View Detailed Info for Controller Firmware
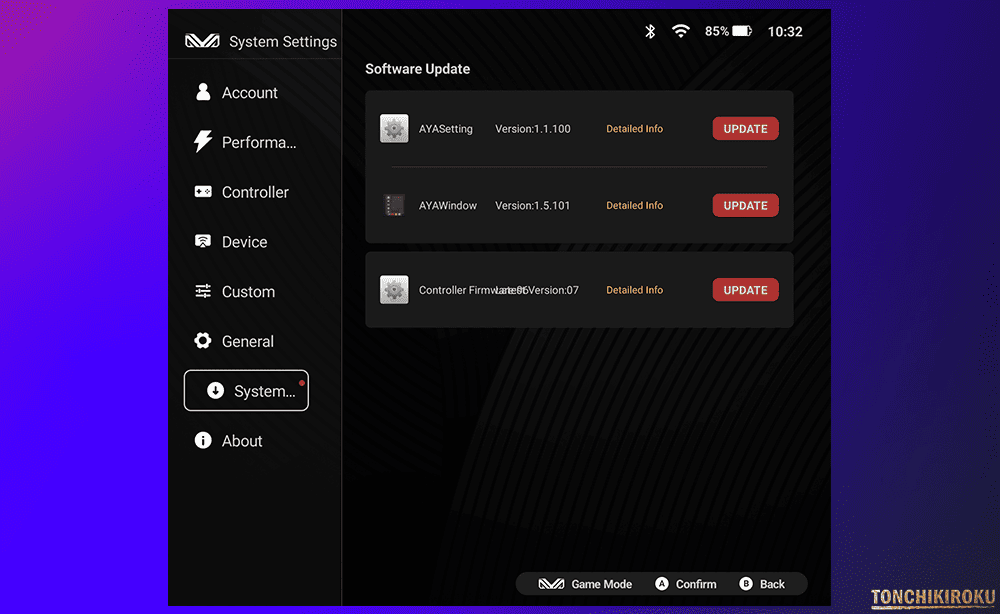Image resolution: width=1000 pixels, height=614 pixels. click(634, 290)
